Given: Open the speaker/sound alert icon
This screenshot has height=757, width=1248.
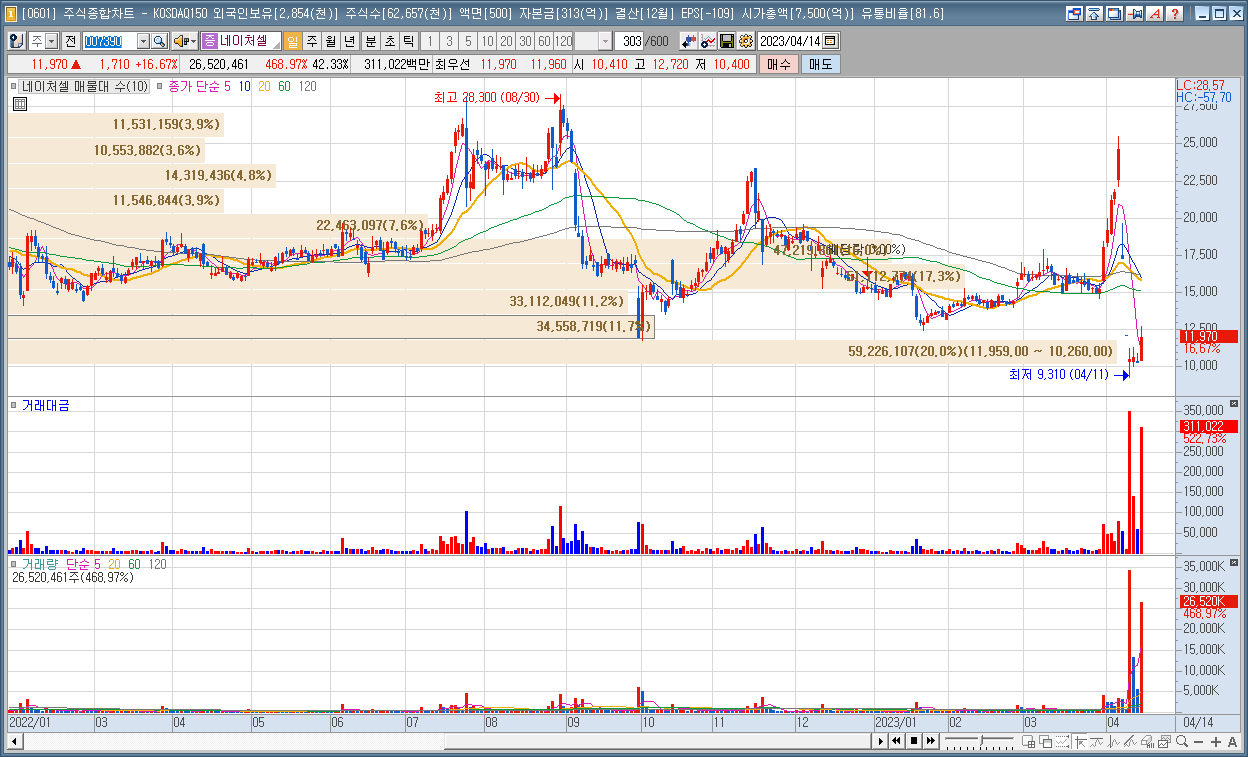Looking at the screenshot, I should click(180, 41).
